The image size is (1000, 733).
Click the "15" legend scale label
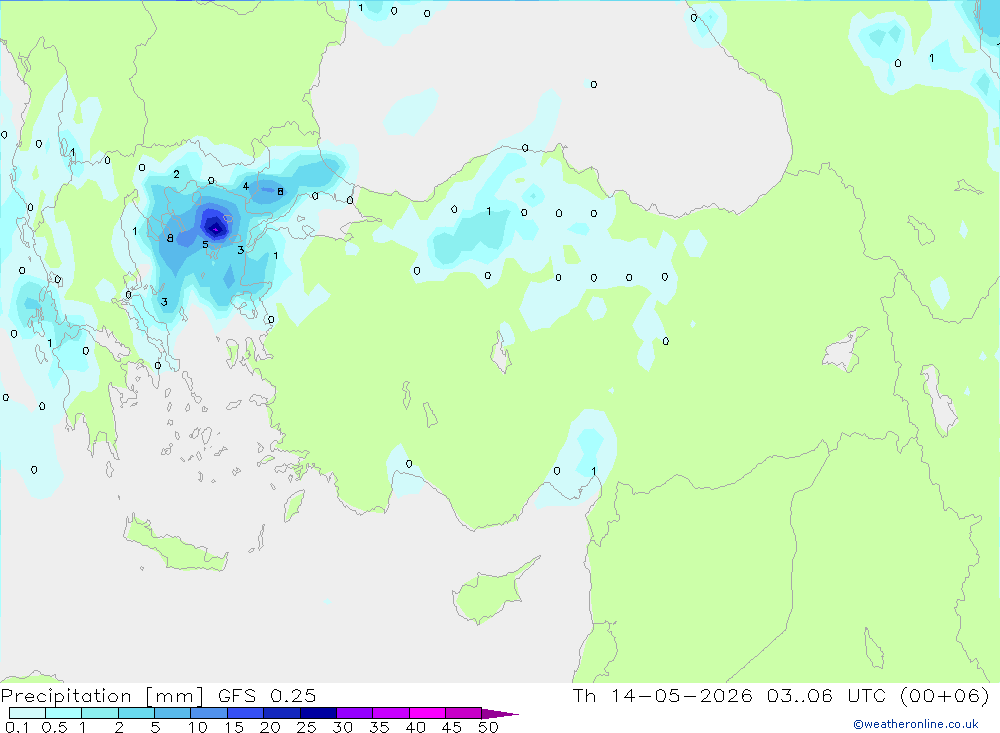pyautogui.click(x=234, y=727)
